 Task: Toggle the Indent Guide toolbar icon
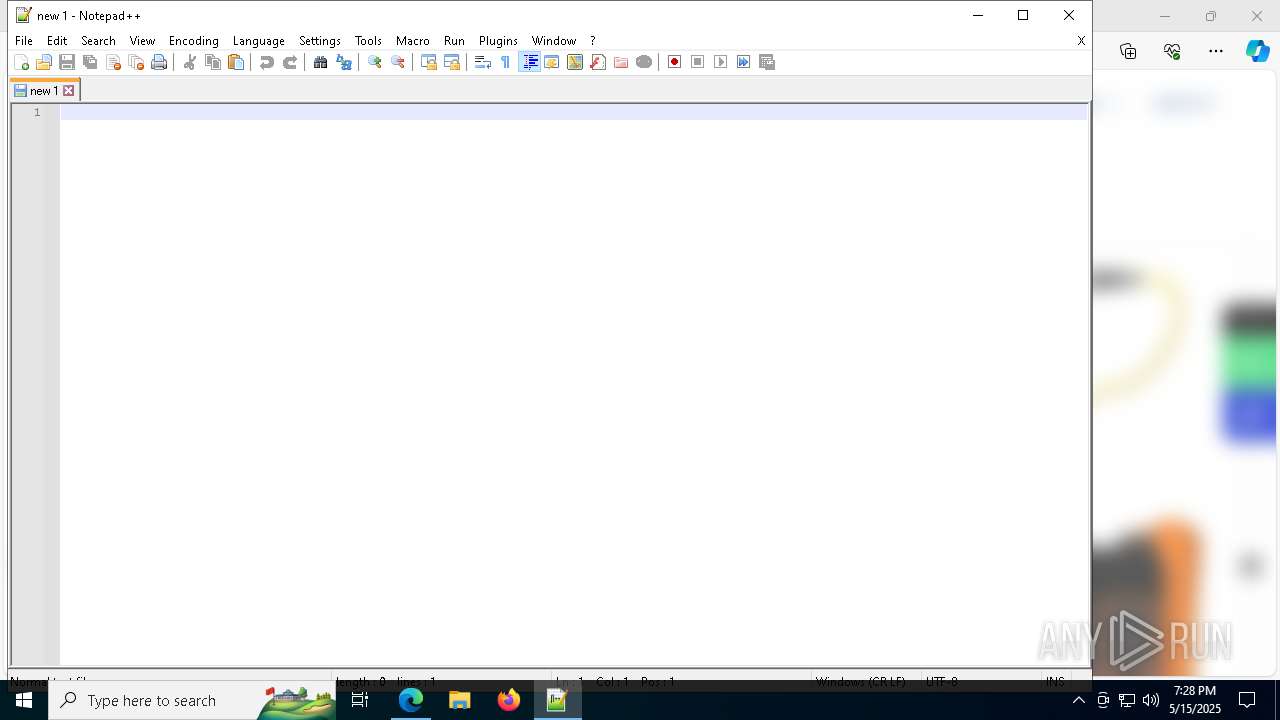pyautogui.click(x=529, y=62)
